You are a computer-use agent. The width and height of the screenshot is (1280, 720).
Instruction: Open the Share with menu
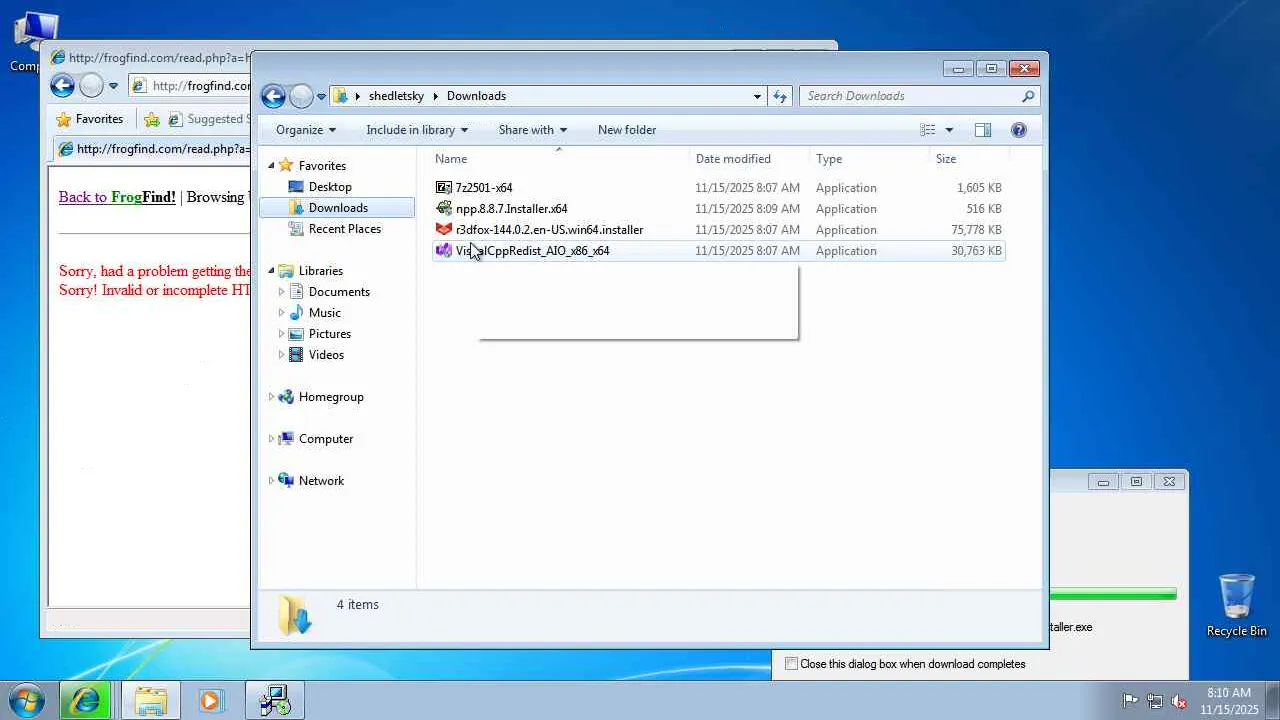(533, 130)
